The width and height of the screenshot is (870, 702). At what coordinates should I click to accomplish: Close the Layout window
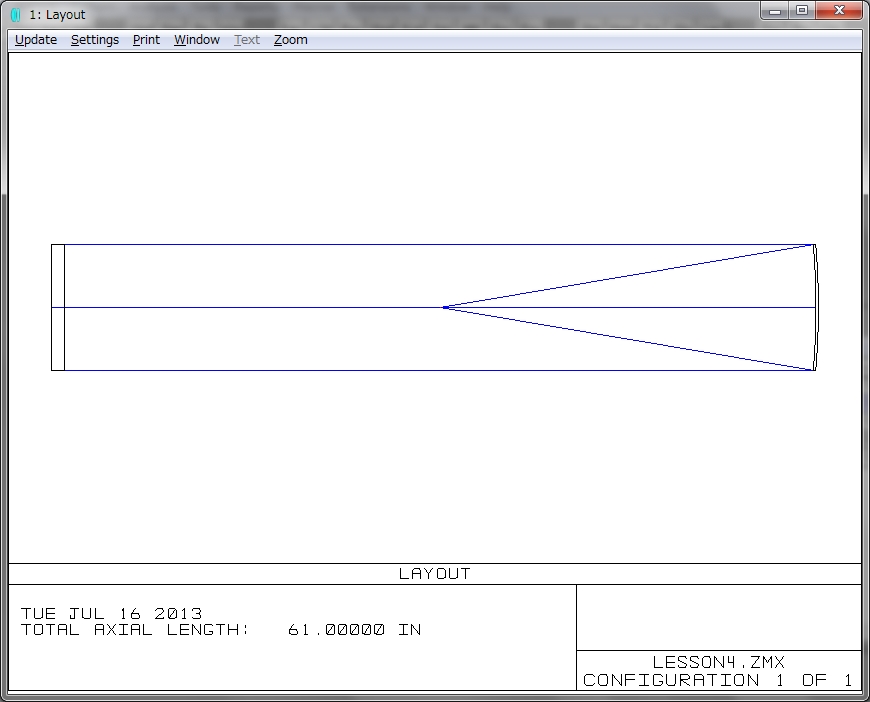point(839,11)
